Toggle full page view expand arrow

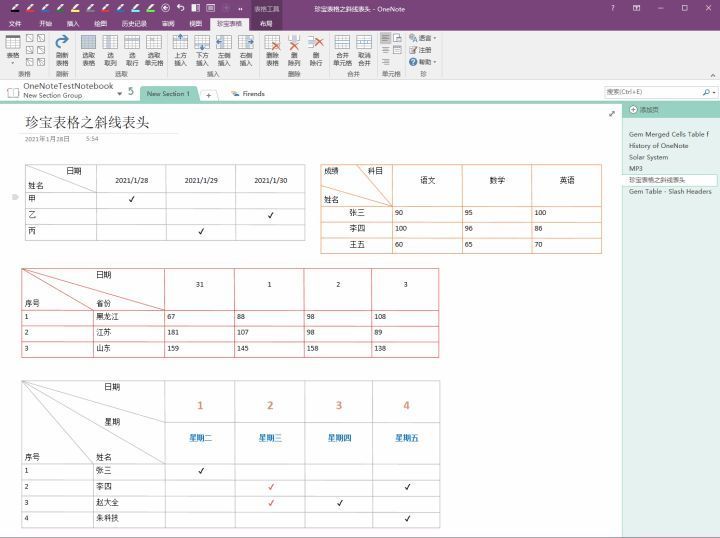click(x=612, y=113)
